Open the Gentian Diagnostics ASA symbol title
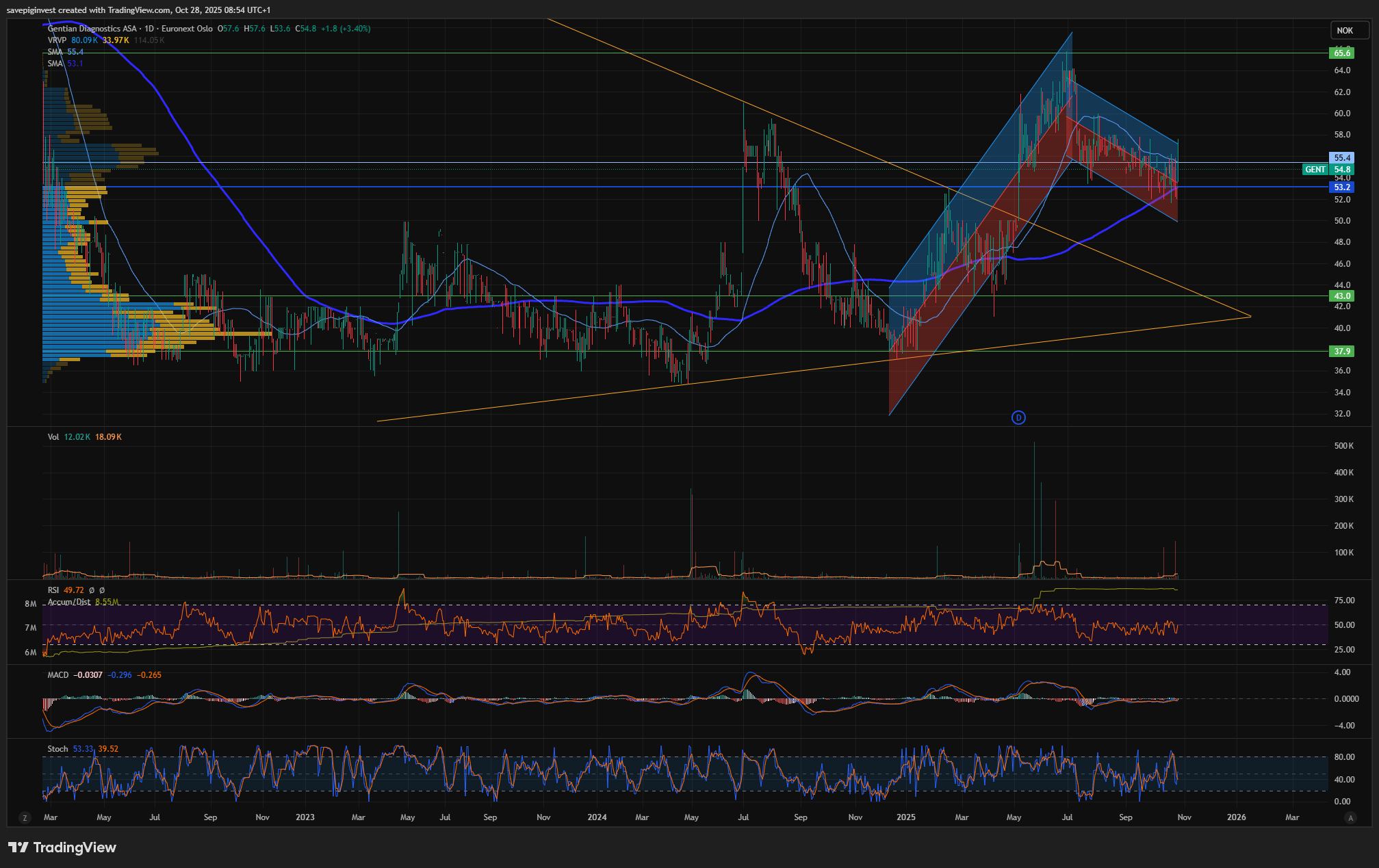The width and height of the screenshot is (1379, 868). [92, 29]
